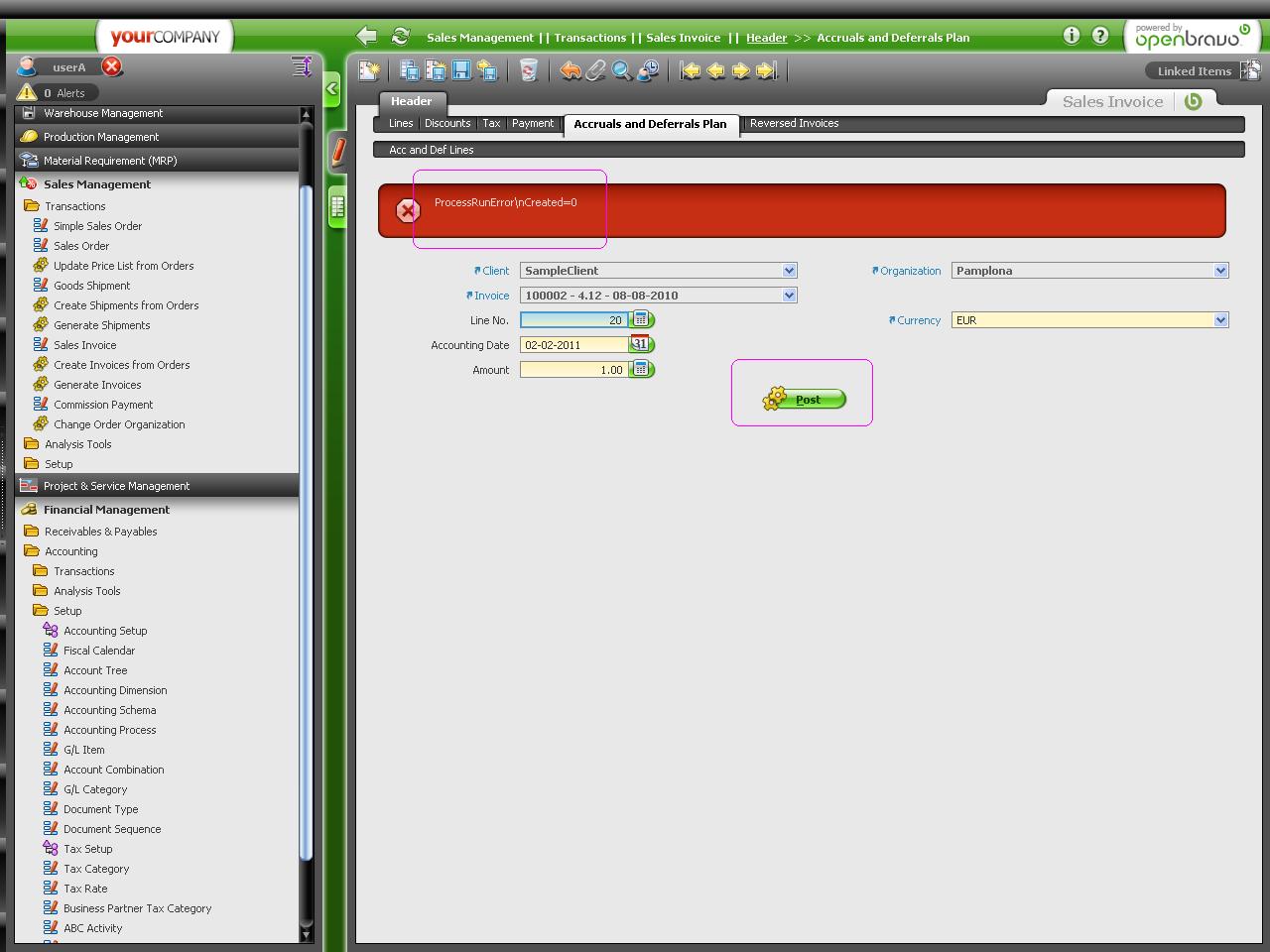Image resolution: width=1270 pixels, height=952 pixels.
Task: Open the Accounting Date calendar picker
Action: pyautogui.click(x=642, y=344)
